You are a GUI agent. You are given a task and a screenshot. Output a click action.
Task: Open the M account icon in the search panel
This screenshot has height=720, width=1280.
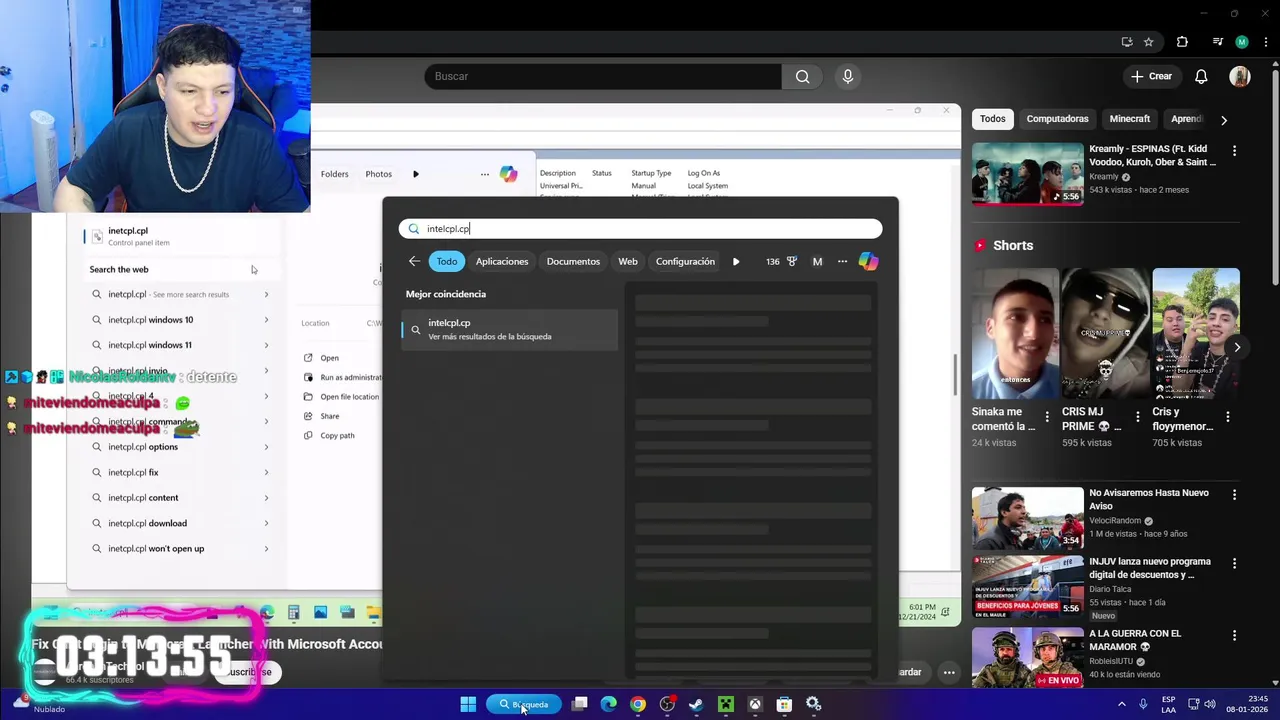pyautogui.click(x=817, y=261)
